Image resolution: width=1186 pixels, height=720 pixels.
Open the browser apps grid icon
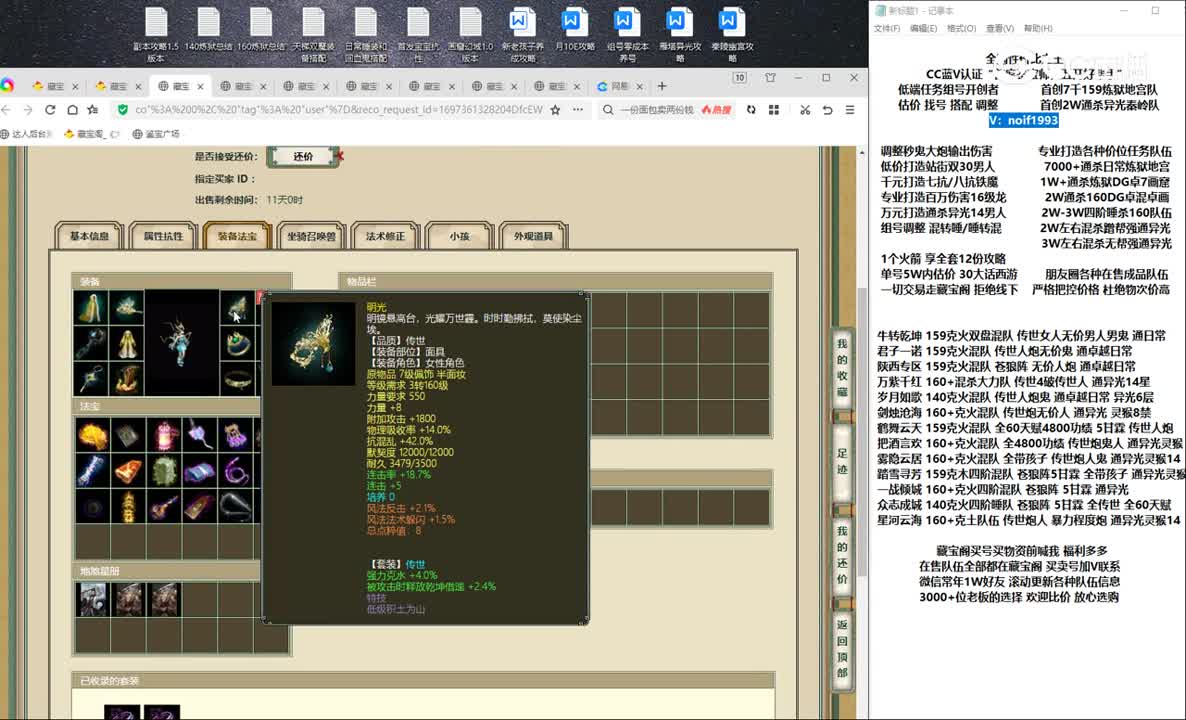pyautogui.click(x=774, y=110)
